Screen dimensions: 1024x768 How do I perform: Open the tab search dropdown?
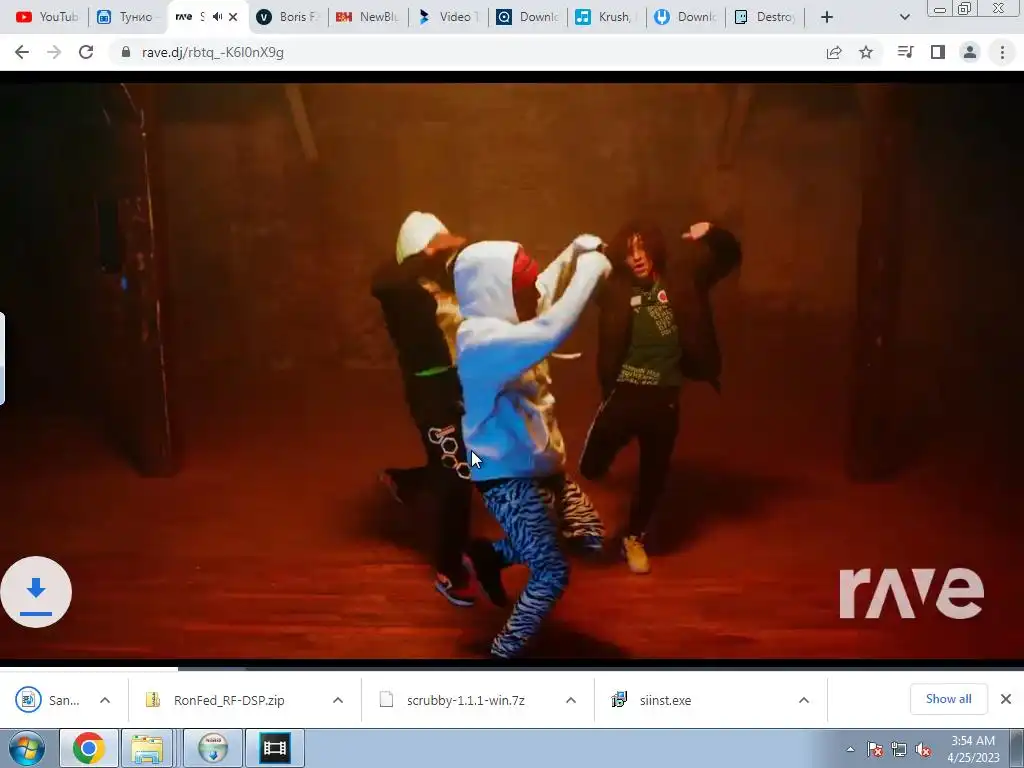tap(904, 17)
